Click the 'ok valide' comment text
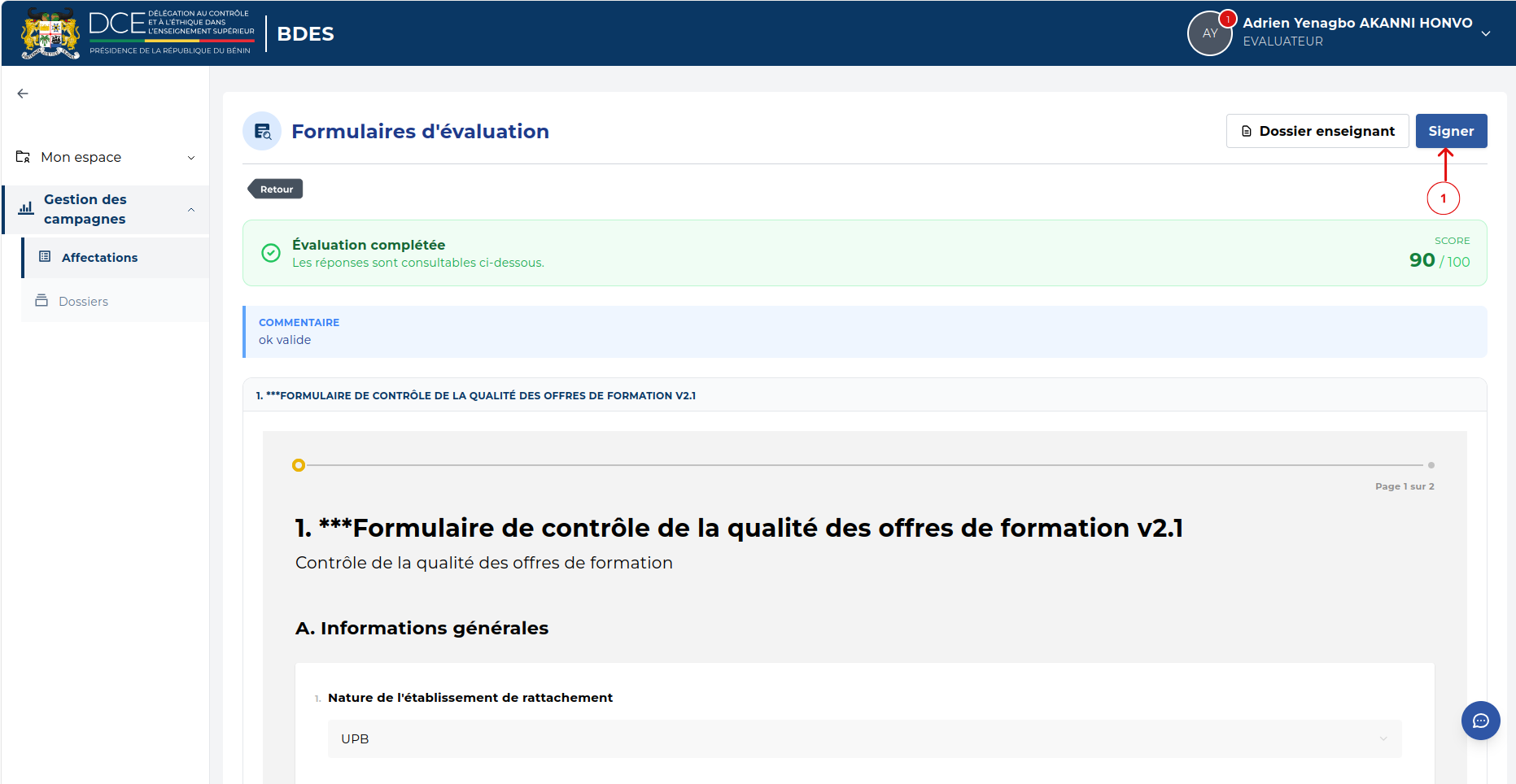 coord(285,340)
